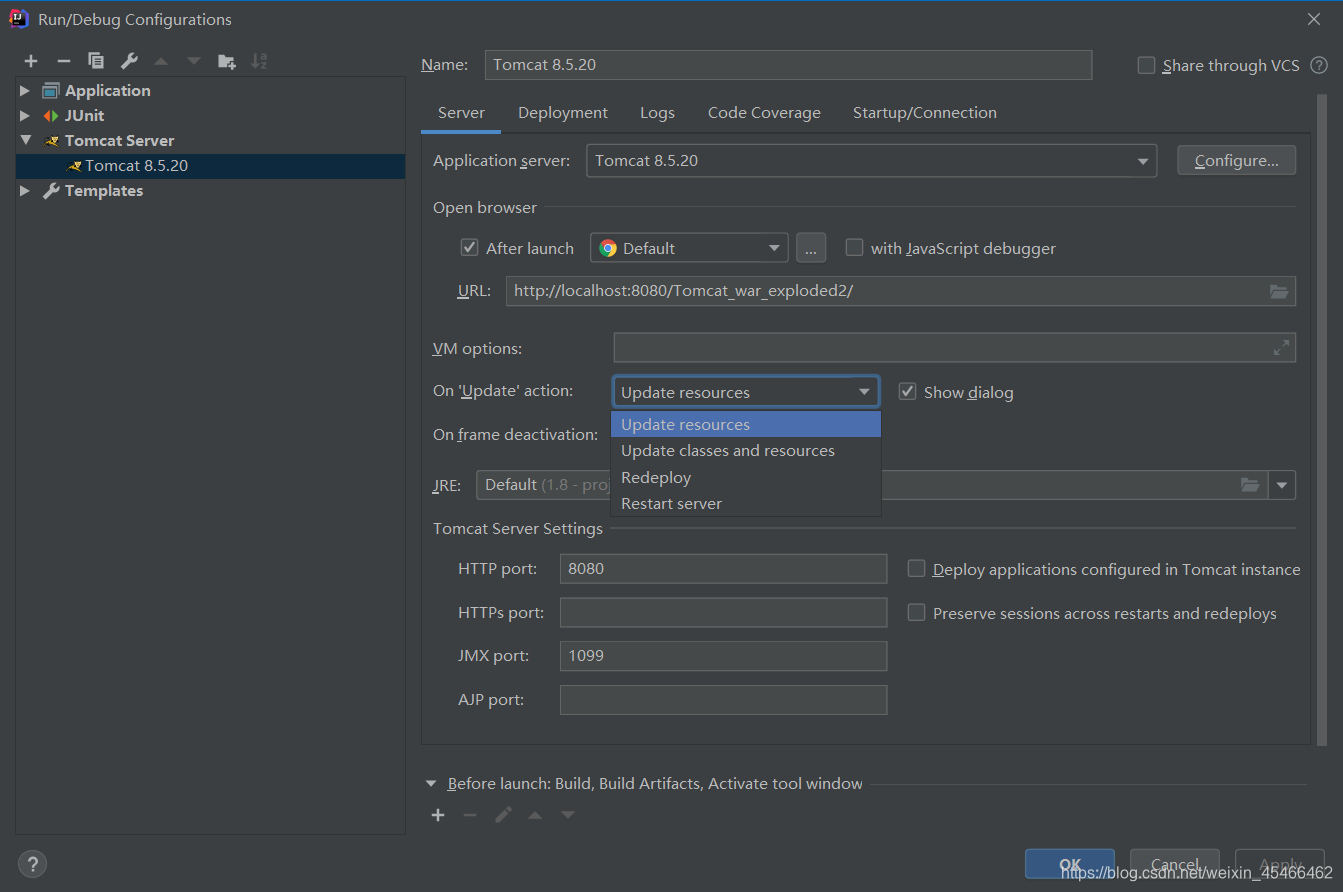Switch to Logs tab

point(657,113)
